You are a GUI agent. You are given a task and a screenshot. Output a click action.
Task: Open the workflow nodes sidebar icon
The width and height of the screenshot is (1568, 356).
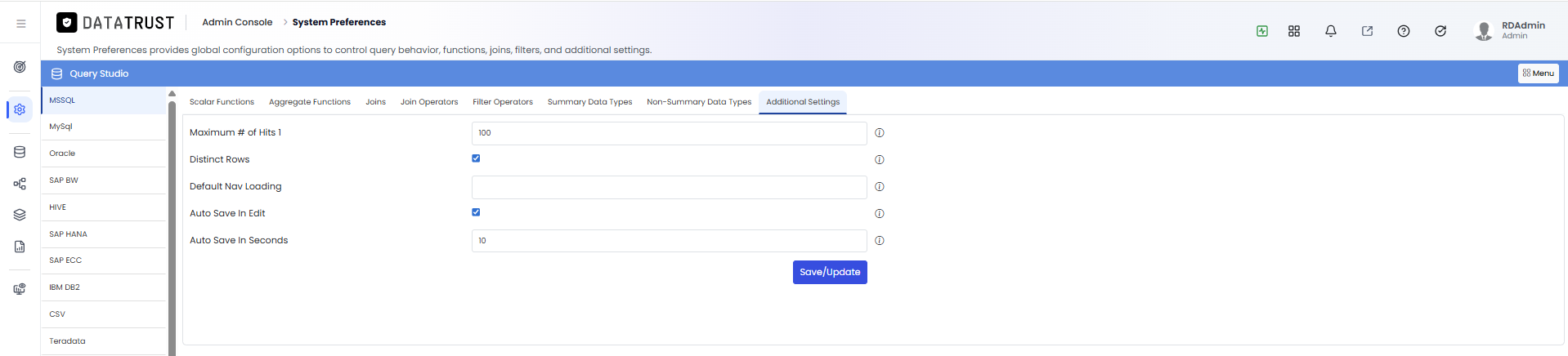click(x=20, y=184)
